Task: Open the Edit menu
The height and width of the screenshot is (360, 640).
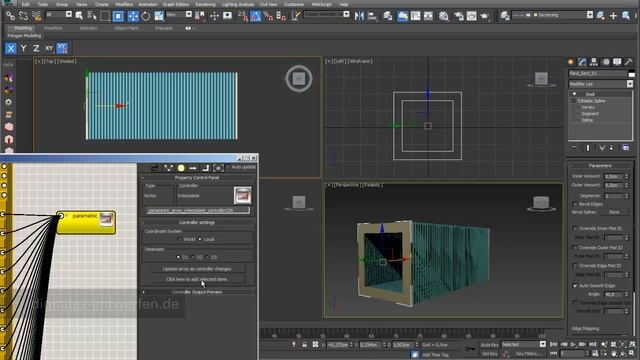Action: click(26, 4)
